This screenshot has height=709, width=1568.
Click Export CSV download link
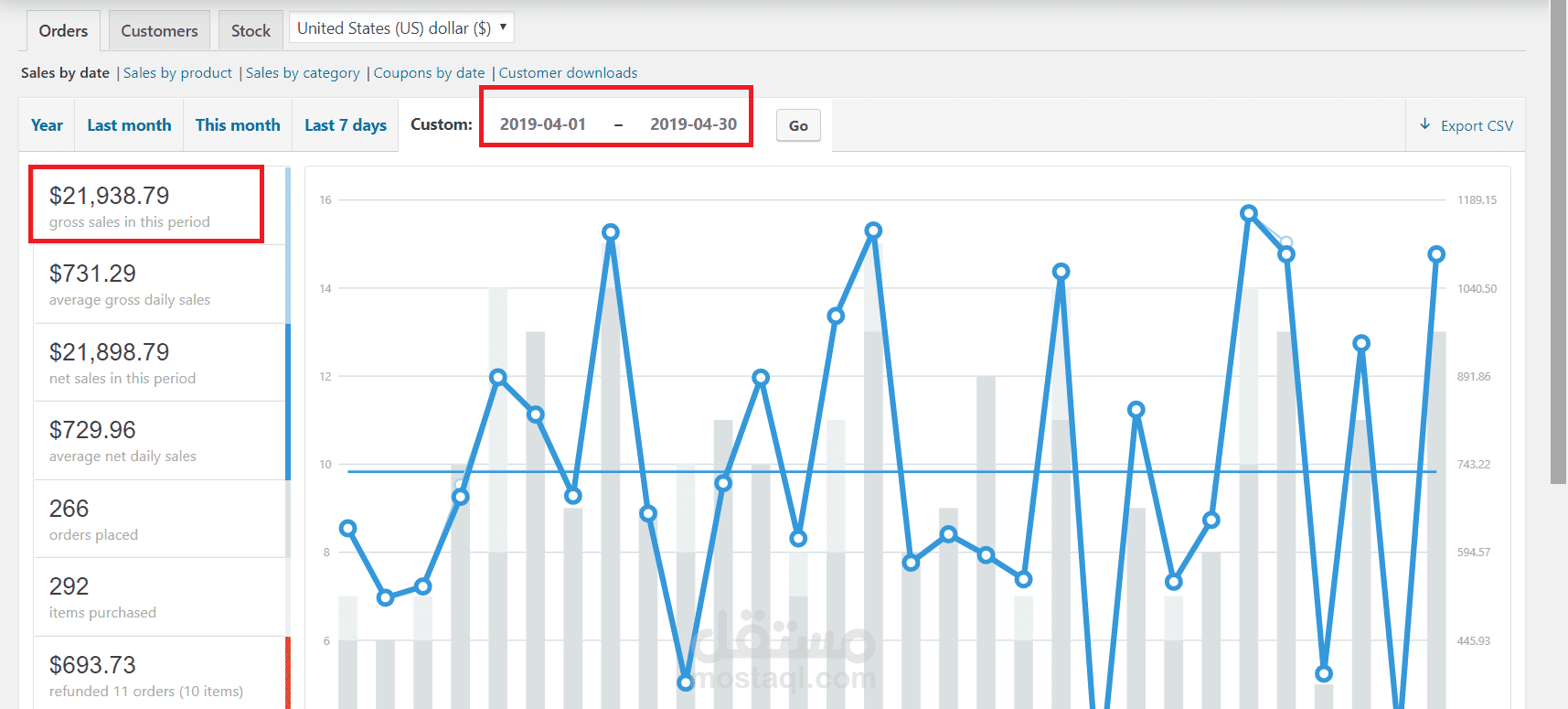point(1466,126)
